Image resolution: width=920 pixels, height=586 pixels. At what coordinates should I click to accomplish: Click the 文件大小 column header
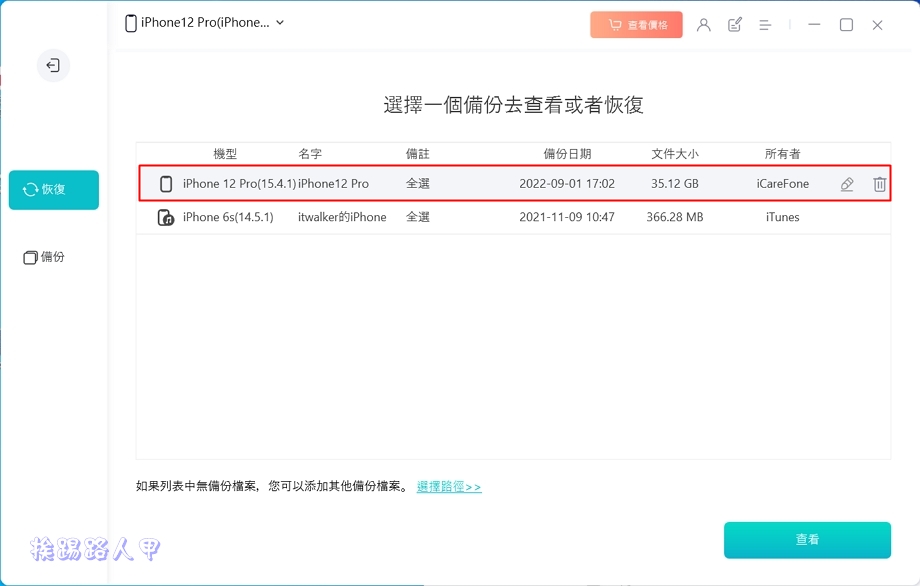pos(675,154)
